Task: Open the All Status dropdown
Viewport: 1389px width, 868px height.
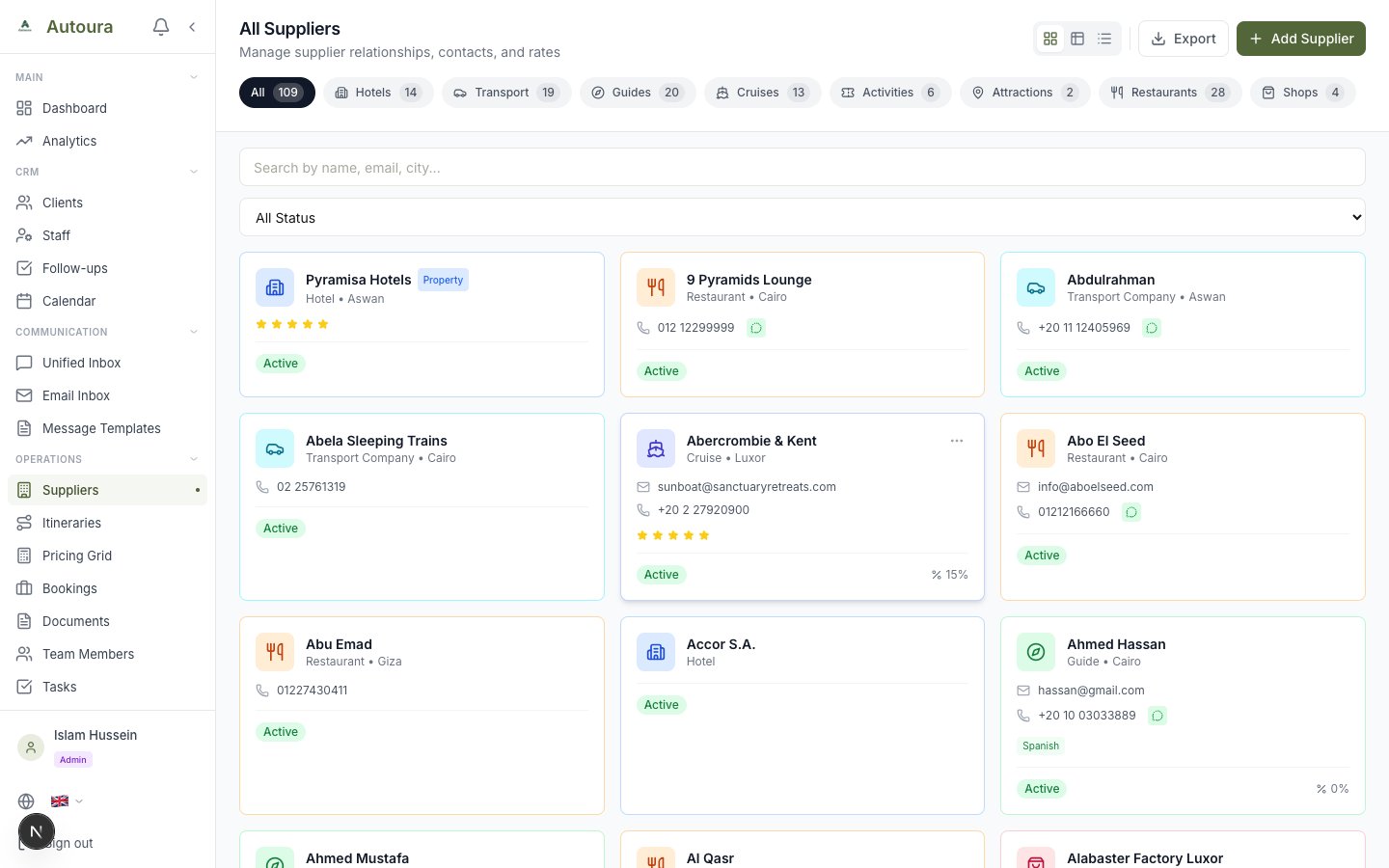Action: (x=803, y=217)
